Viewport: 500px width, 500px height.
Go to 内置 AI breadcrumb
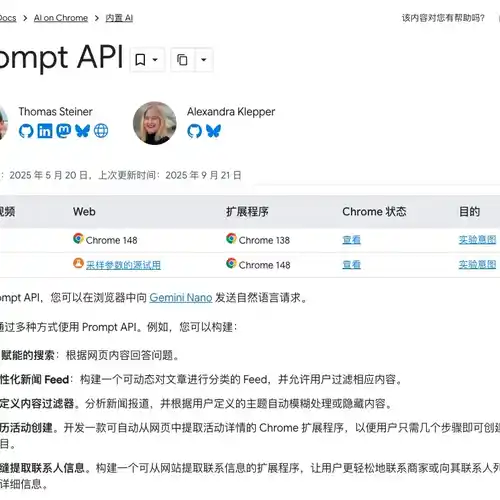click(119, 18)
